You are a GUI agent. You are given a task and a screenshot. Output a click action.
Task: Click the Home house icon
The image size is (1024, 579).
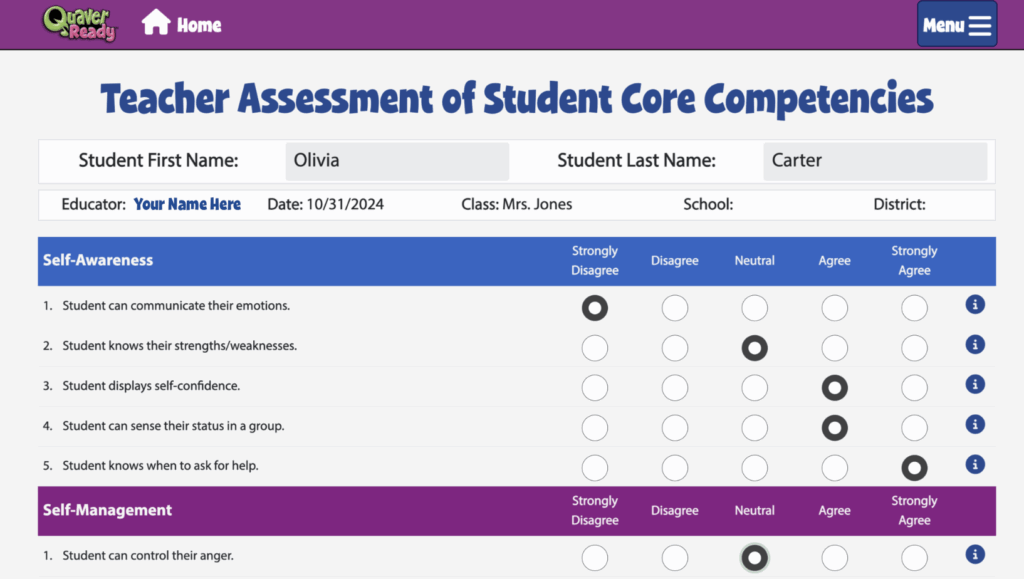[x=155, y=23]
